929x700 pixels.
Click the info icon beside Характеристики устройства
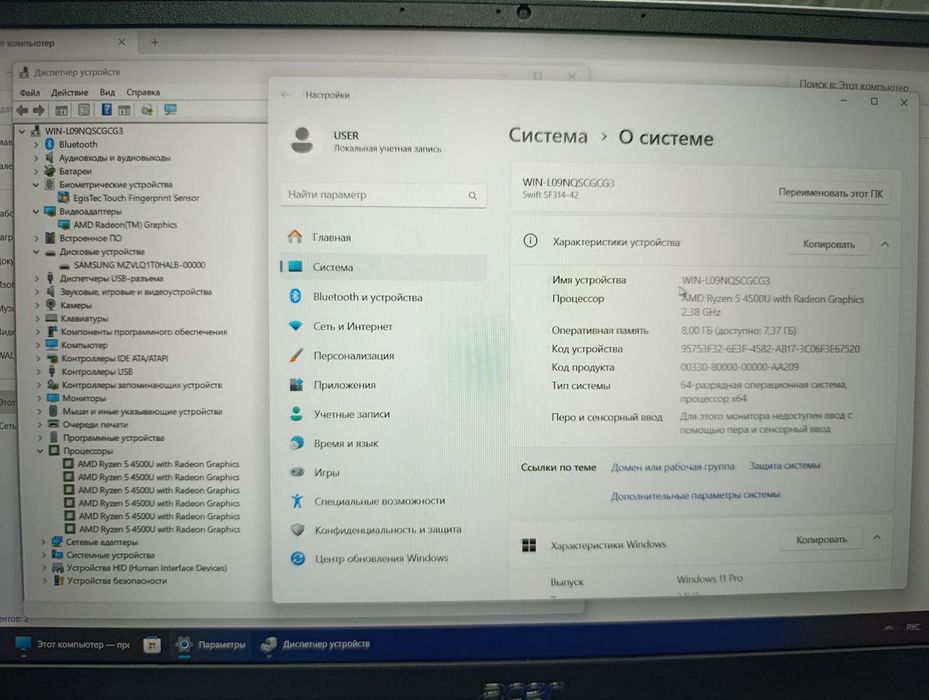(530, 241)
